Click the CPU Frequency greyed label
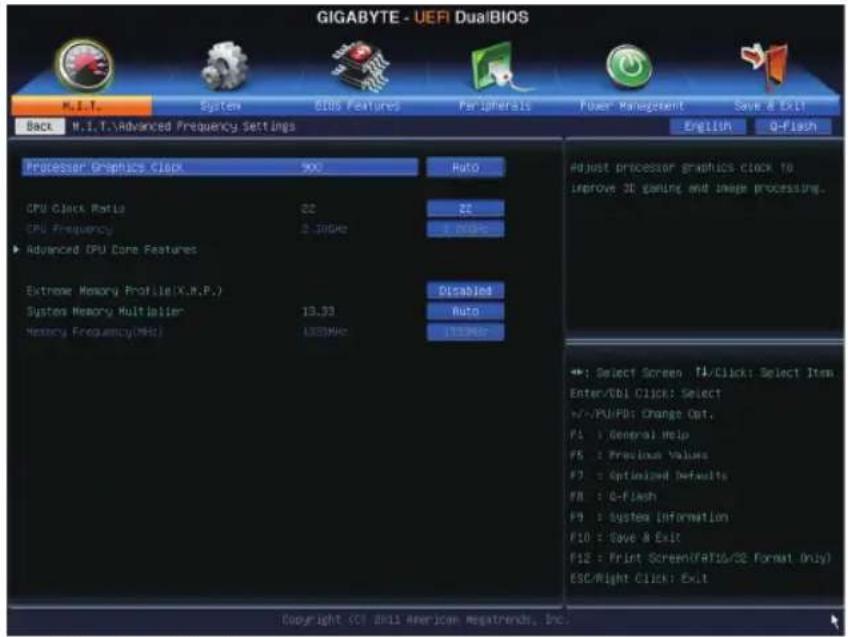848x637 pixels. [x=69, y=229]
